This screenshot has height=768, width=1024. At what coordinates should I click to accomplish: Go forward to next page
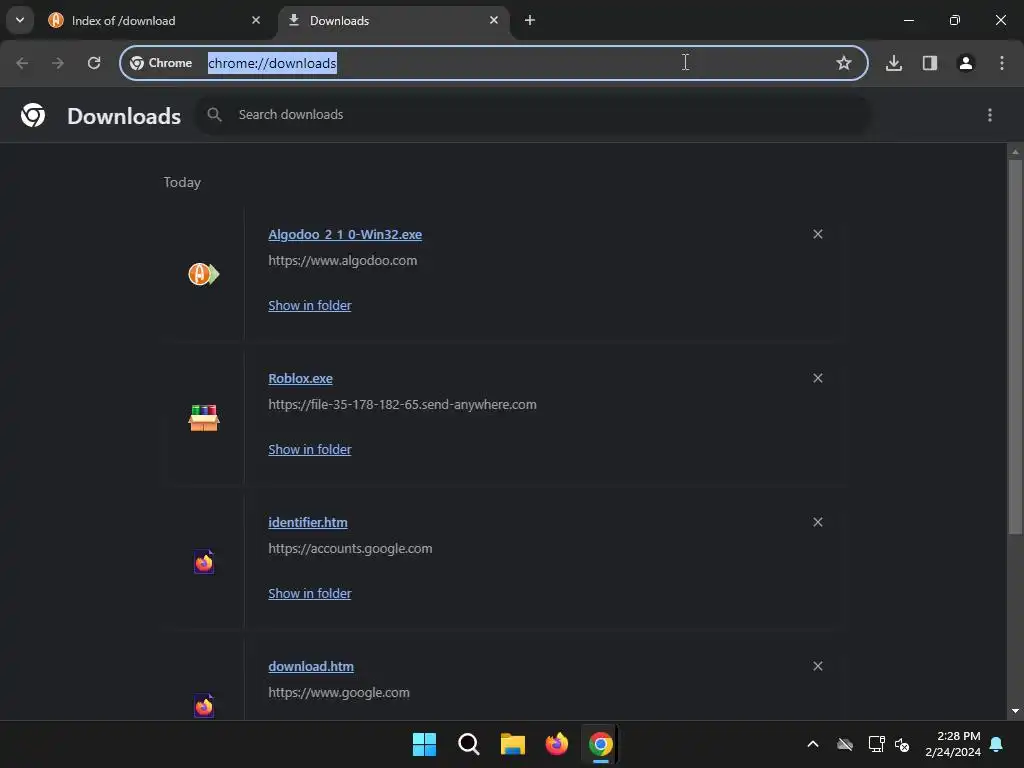[x=58, y=63]
